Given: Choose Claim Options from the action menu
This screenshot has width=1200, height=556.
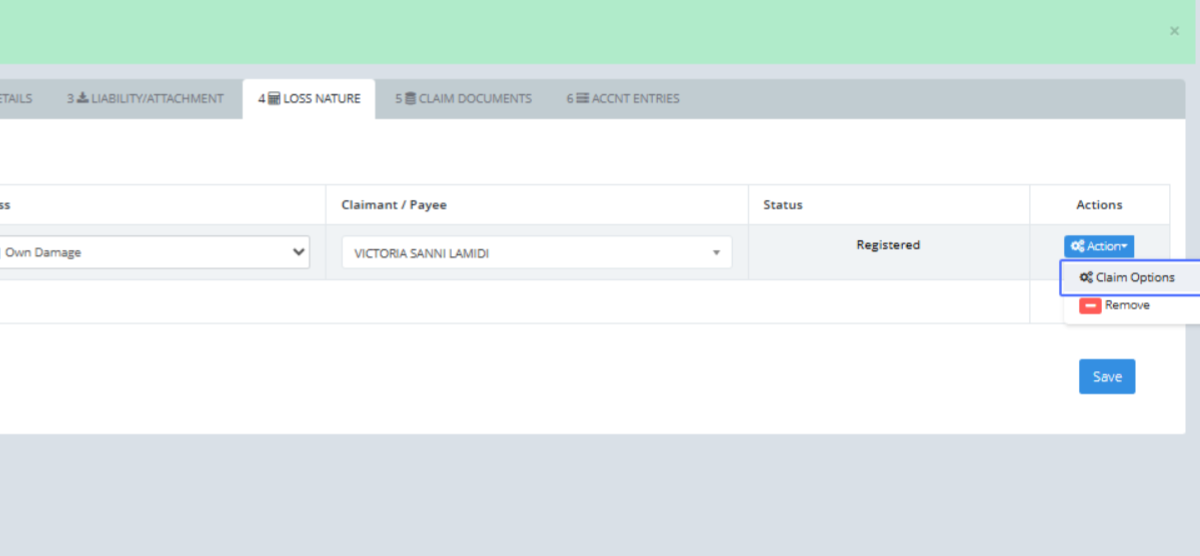Looking at the screenshot, I should pyautogui.click(x=1135, y=278).
